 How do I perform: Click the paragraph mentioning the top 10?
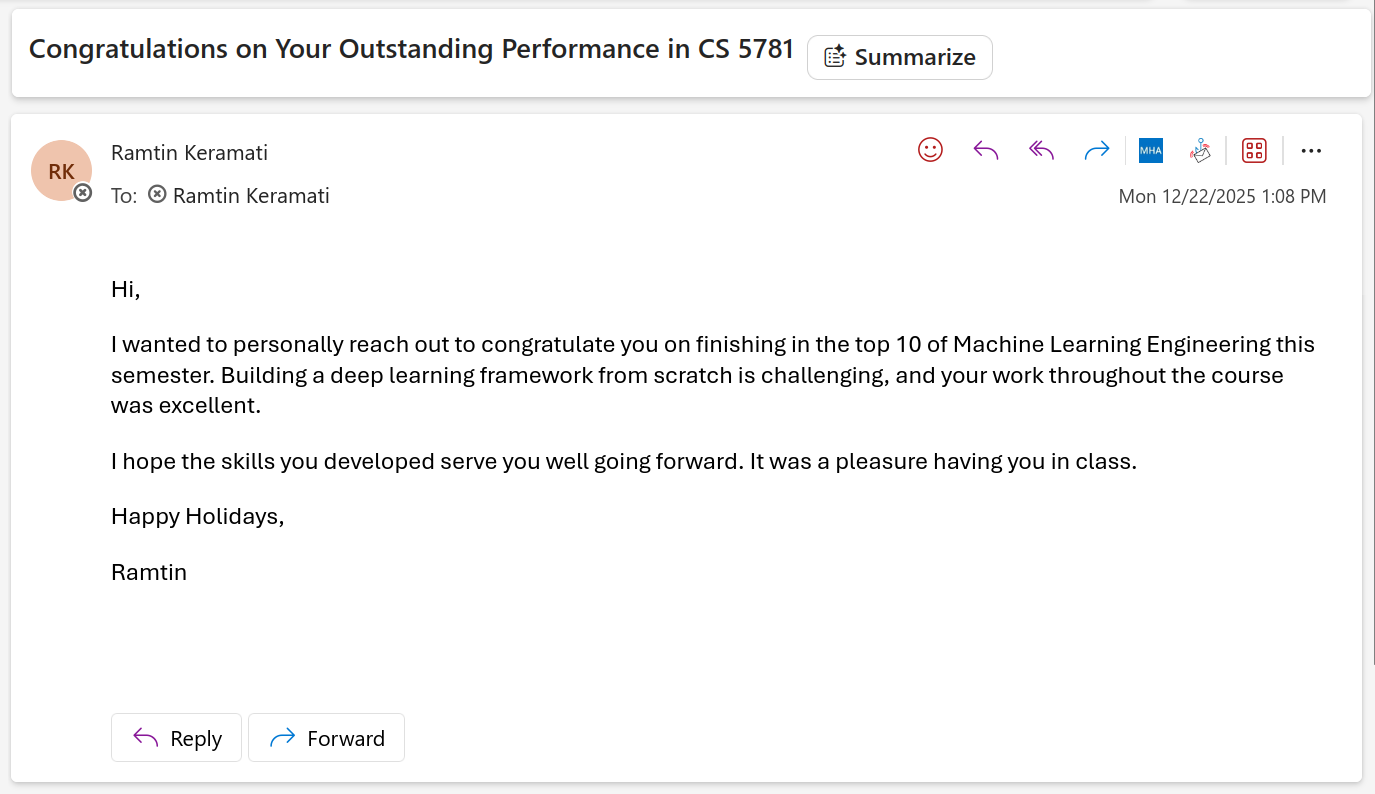712,375
